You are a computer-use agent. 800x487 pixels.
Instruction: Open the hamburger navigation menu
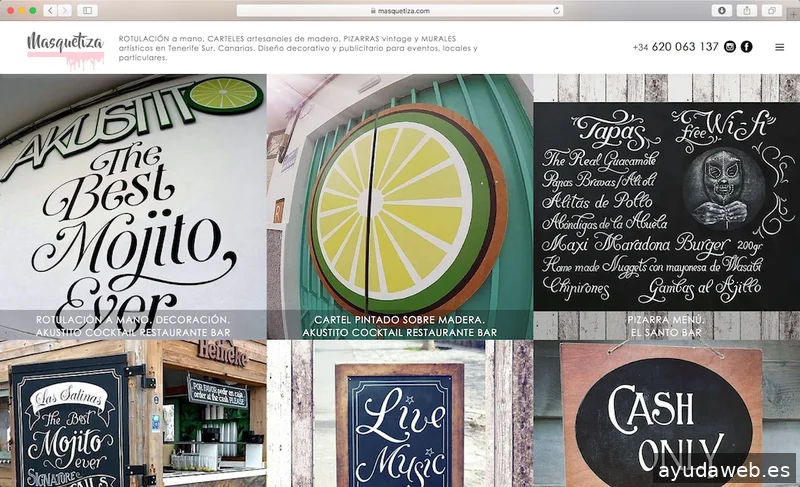[x=780, y=47]
